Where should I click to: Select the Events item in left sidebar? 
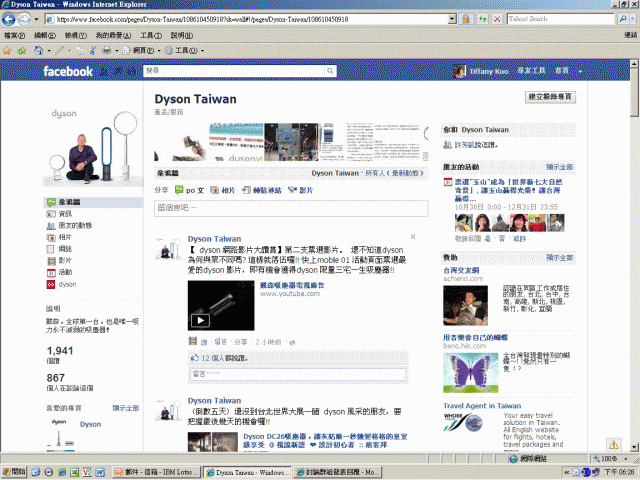pos(65,272)
